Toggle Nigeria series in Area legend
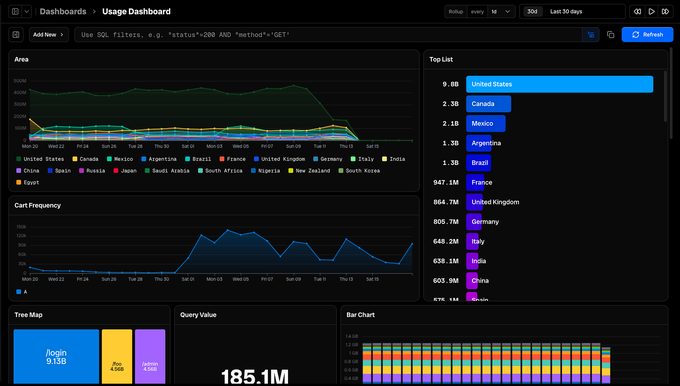This screenshot has height=386, width=680. pos(265,171)
